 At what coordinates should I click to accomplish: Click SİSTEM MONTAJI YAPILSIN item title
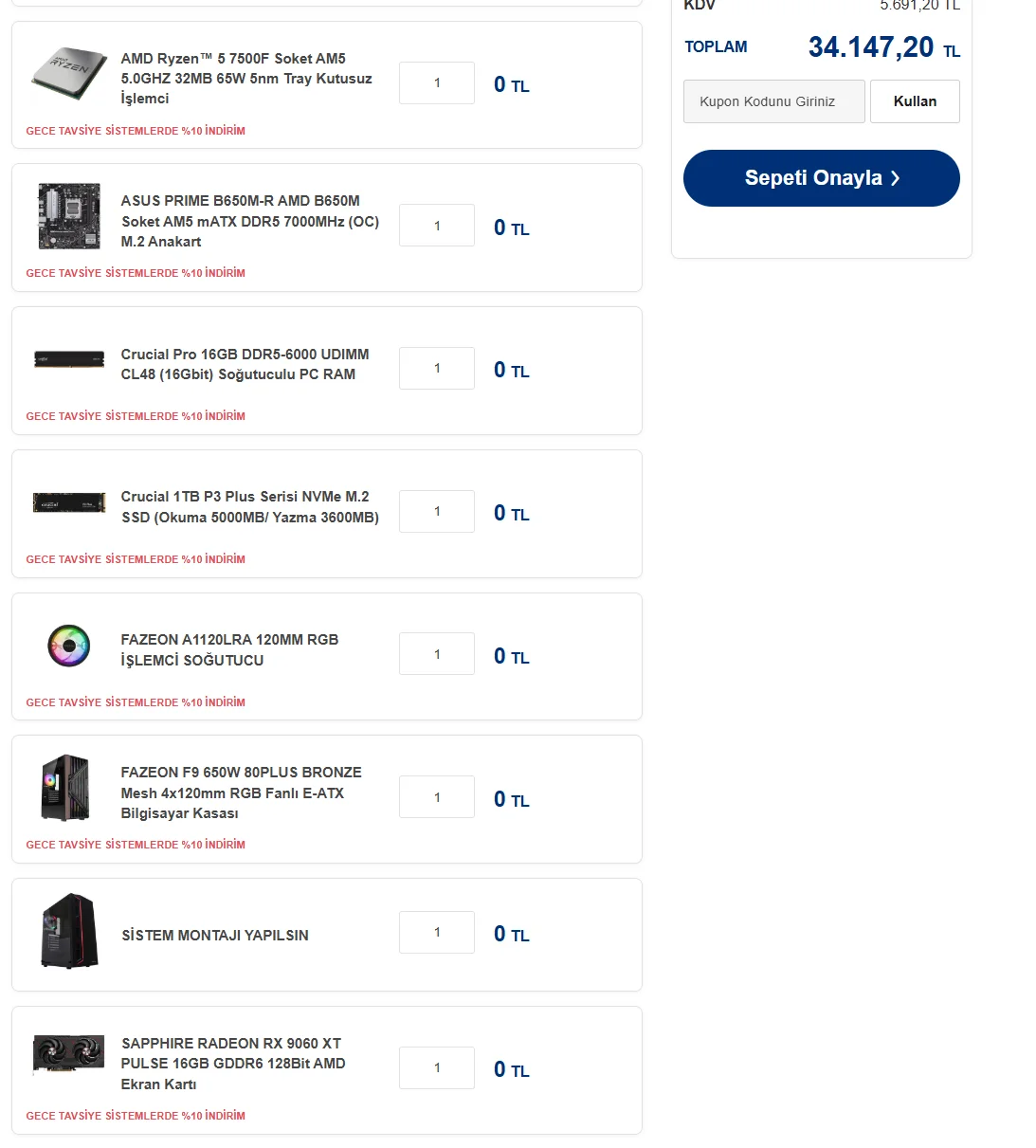215,936
